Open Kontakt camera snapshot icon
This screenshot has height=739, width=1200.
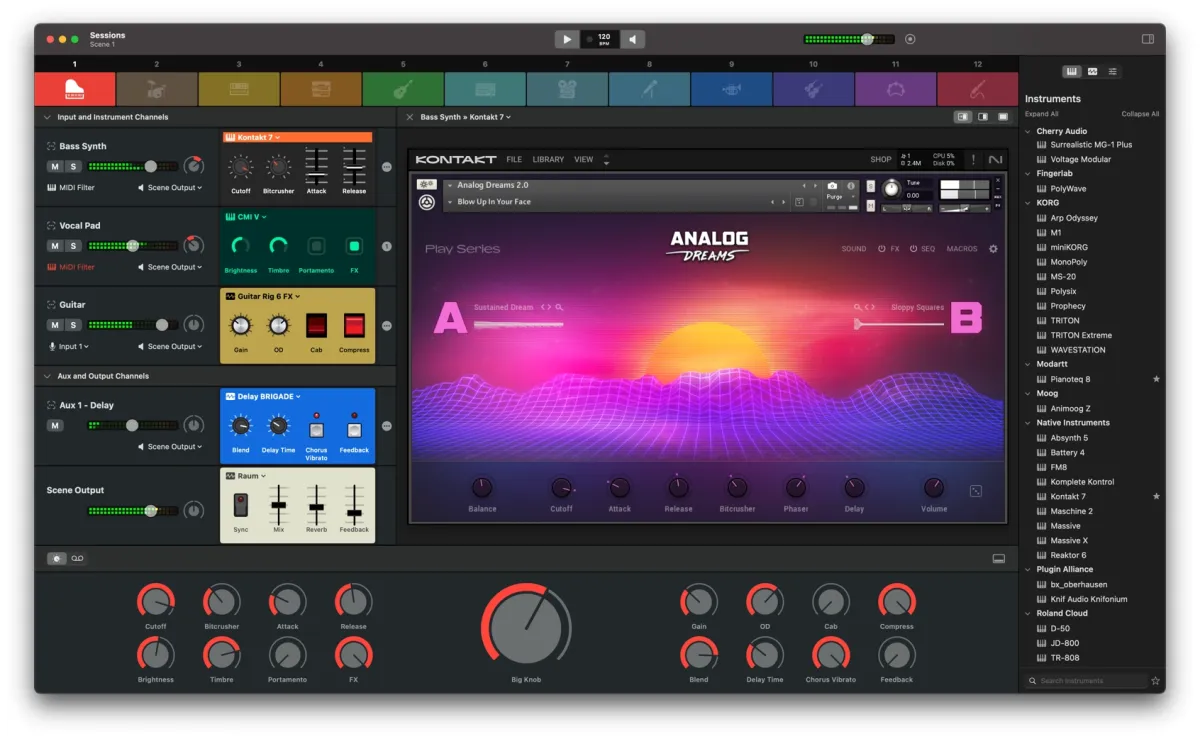click(832, 186)
